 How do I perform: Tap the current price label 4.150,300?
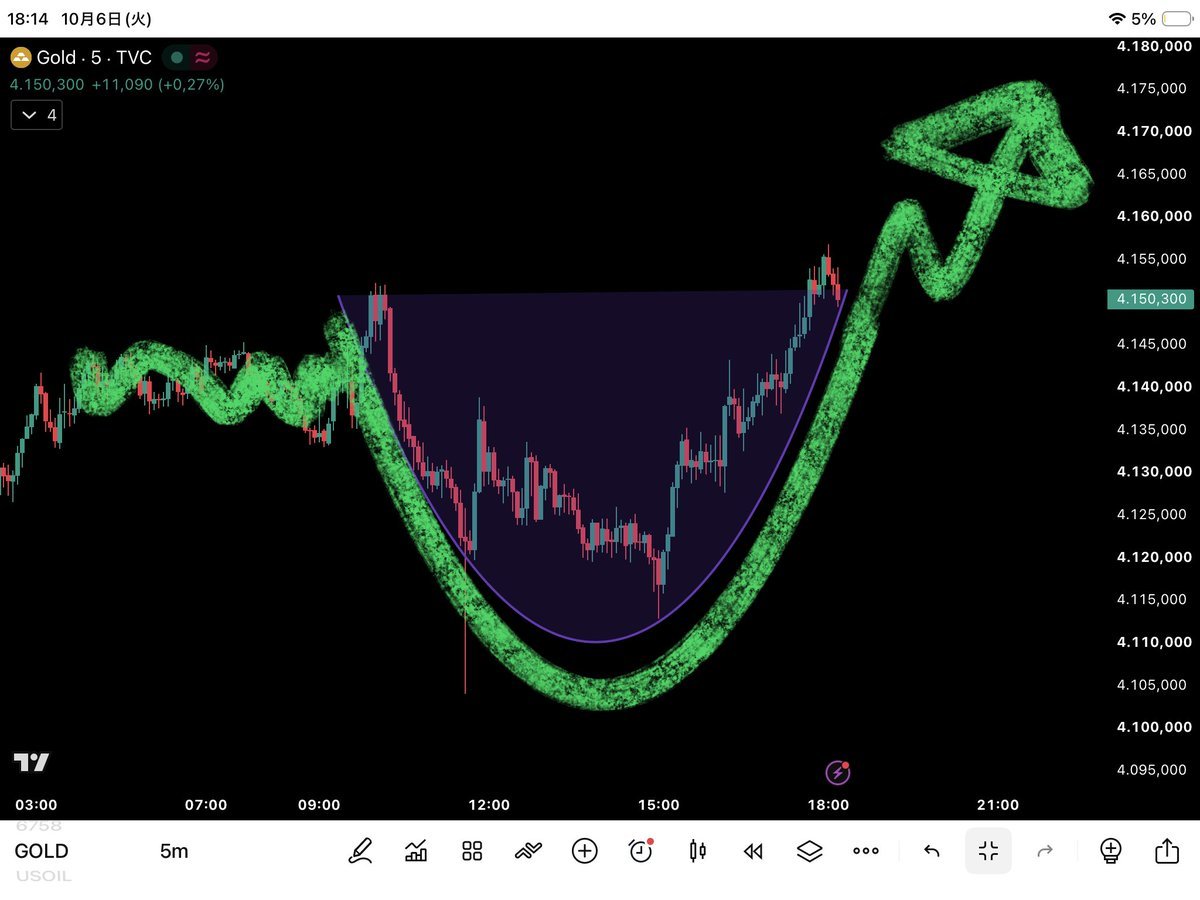click(x=1150, y=299)
